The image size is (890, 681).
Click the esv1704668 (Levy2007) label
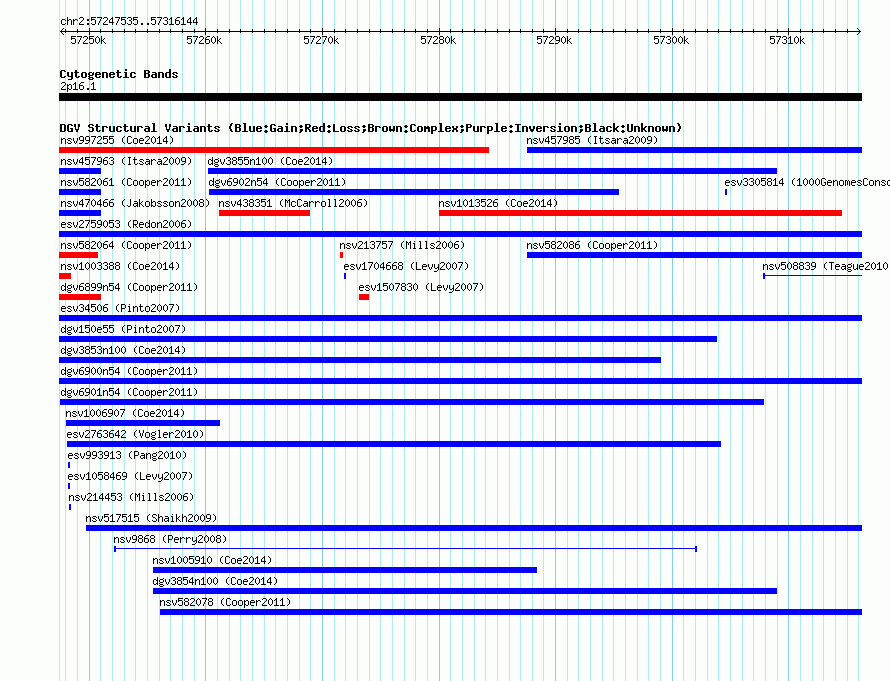click(406, 266)
